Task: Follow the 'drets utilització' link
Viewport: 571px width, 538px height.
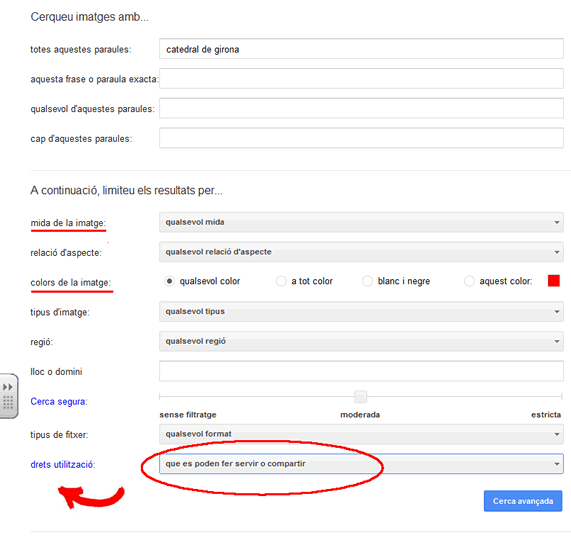Action: coord(62,465)
